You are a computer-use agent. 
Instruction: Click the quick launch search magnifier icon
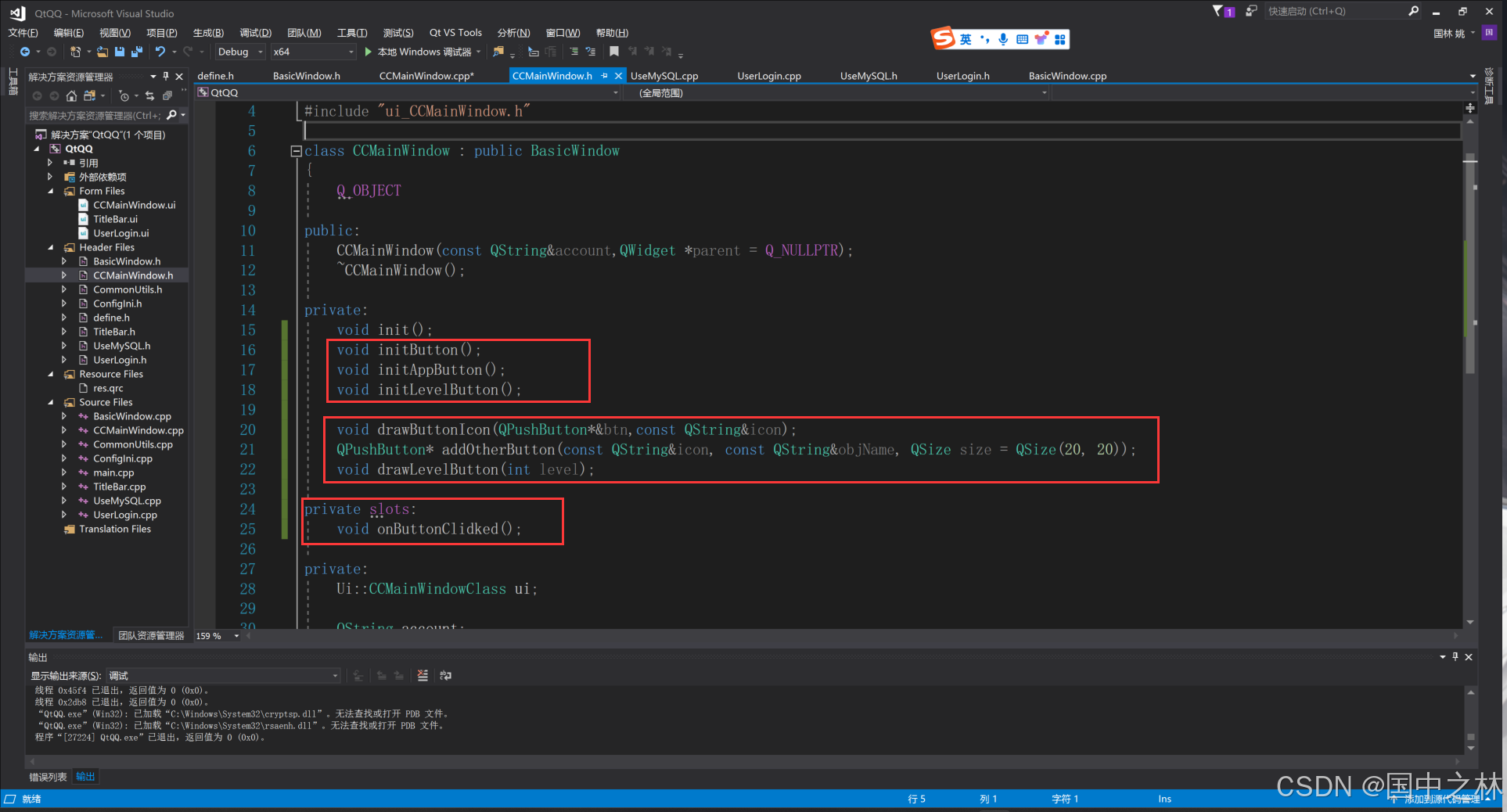(x=1413, y=11)
